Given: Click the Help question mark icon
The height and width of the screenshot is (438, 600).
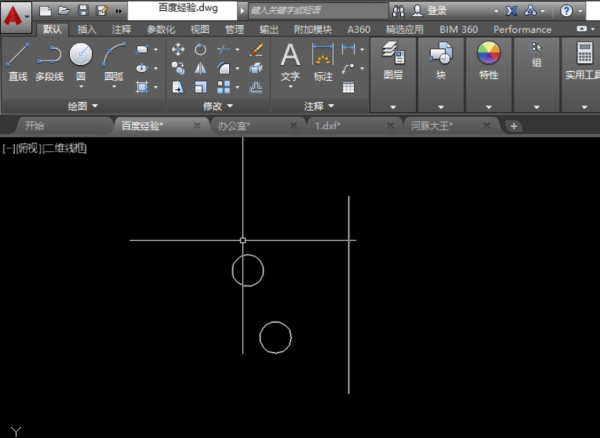Looking at the screenshot, I should (x=566, y=11).
